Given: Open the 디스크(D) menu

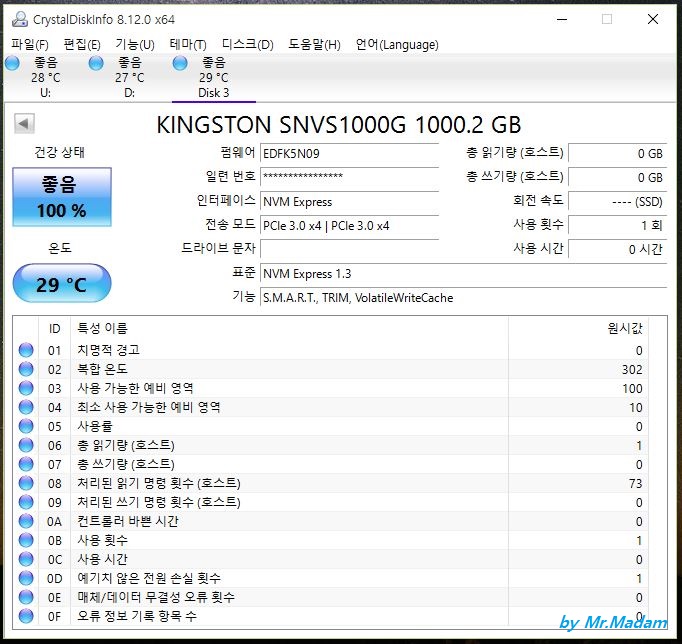Looking at the screenshot, I should (247, 44).
